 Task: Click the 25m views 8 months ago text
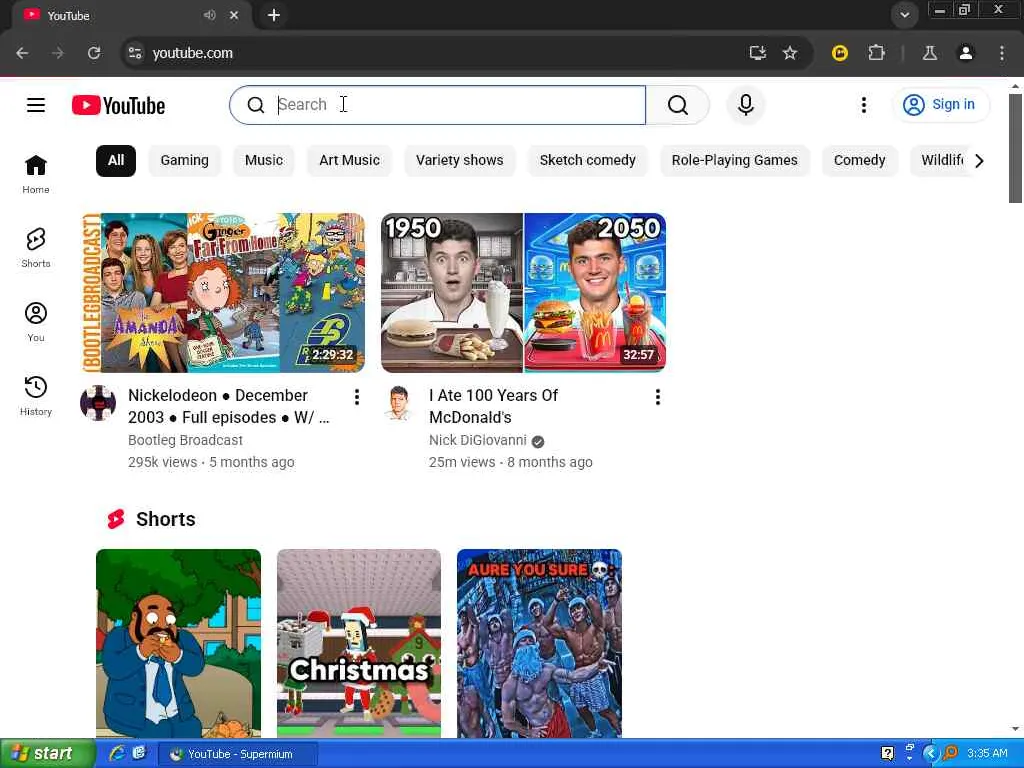pos(511,462)
